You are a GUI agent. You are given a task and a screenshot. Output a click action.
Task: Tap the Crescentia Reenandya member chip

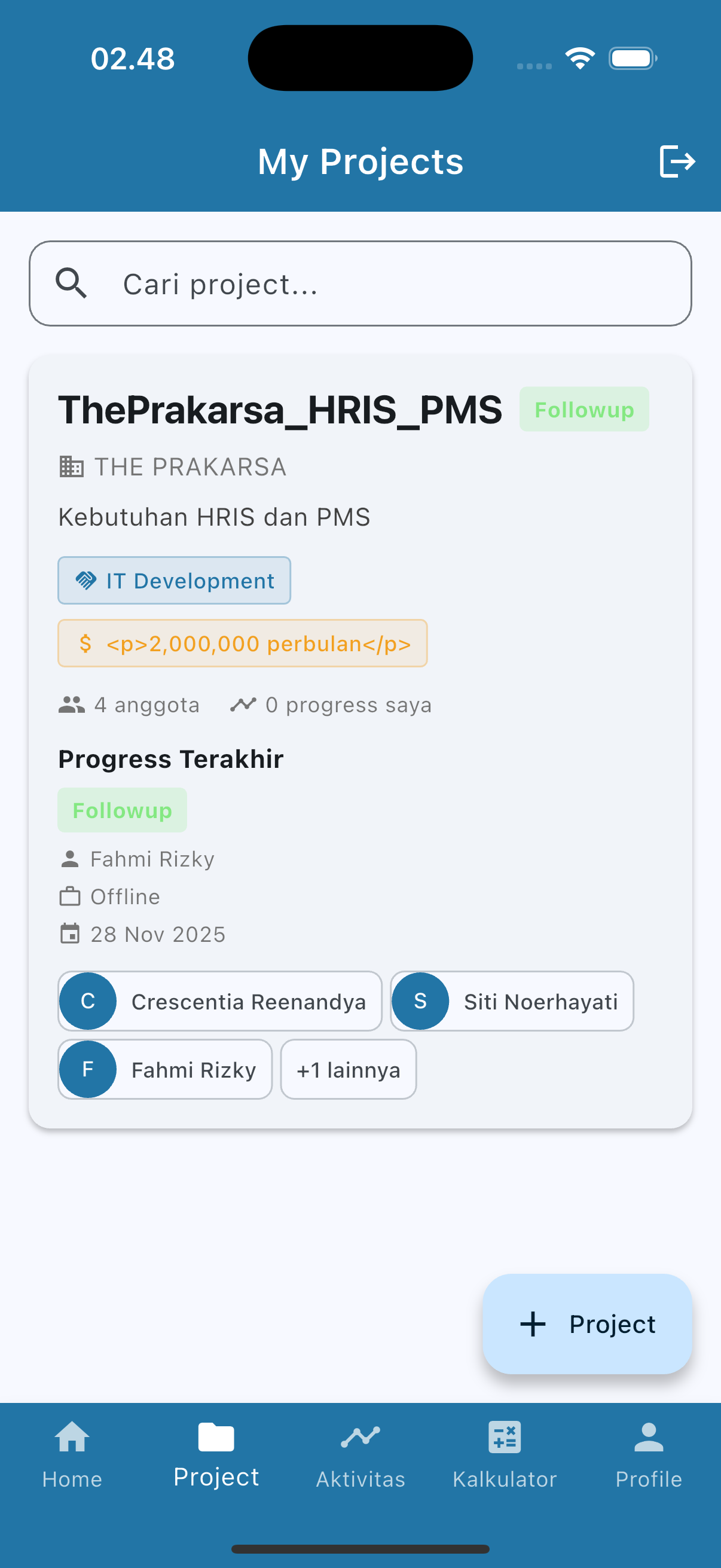219,1001
